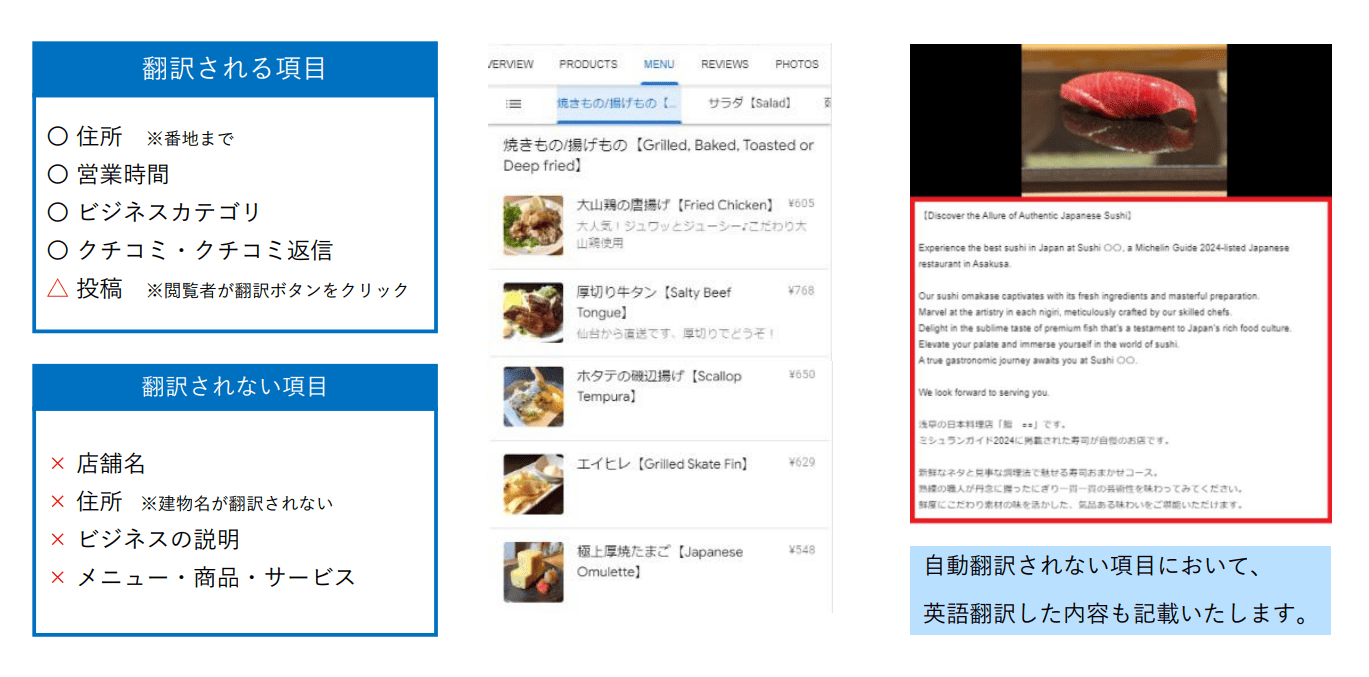
Task: Select 厚切り牛タン【Salty Beef Tongue】 item name
Action: (x=655, y=302)
